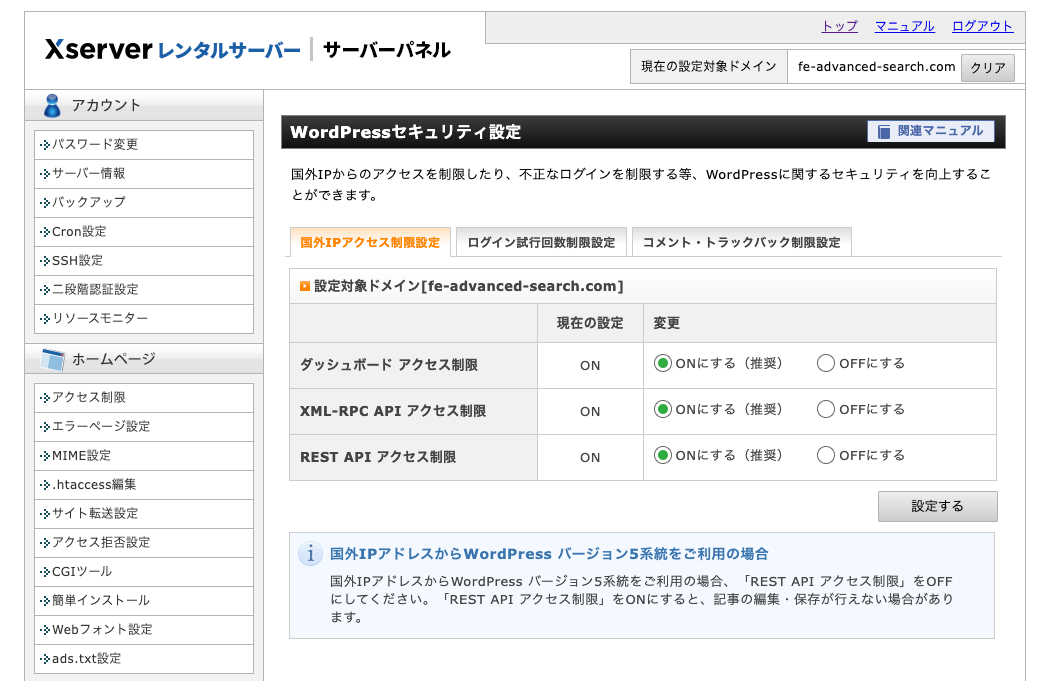This screenshot has height=681, width=1054.
Task: Open コメント・トラックバック制限設定 tab
Action: point(741,242)
